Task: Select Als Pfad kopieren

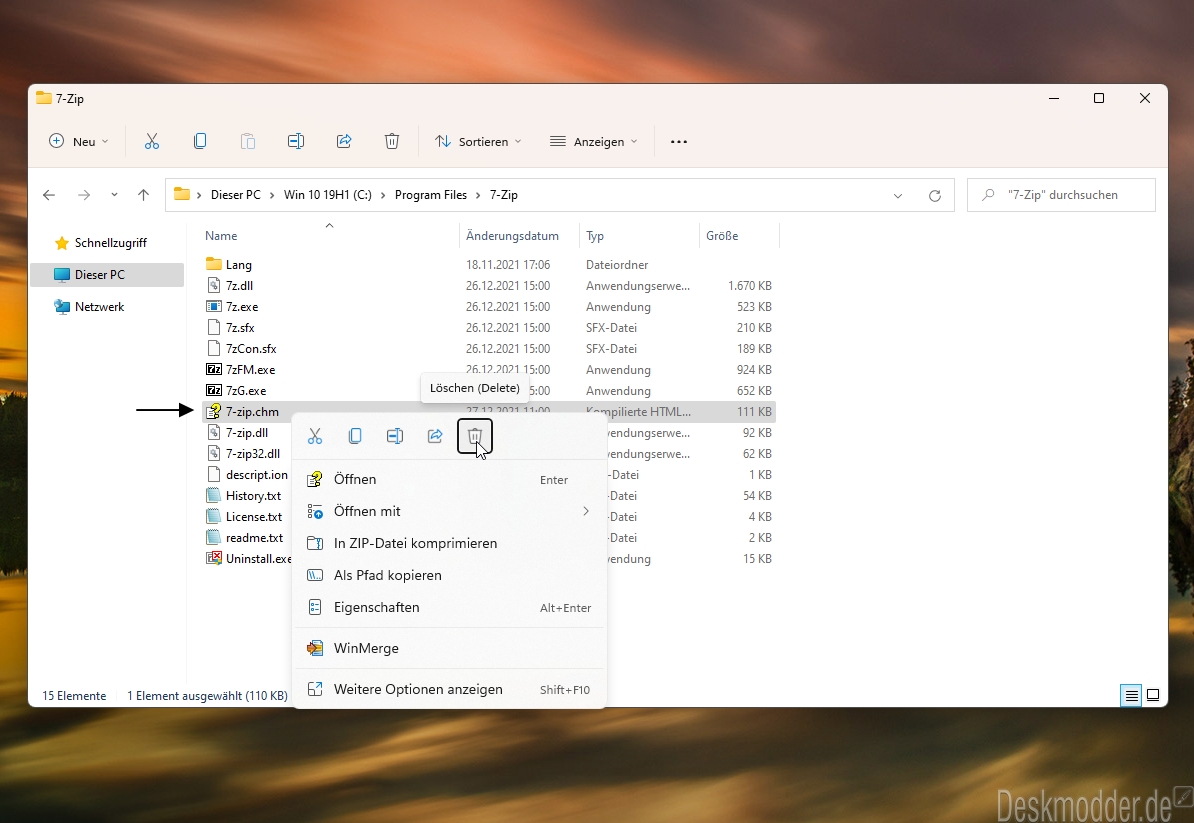Action: point(449,576)
